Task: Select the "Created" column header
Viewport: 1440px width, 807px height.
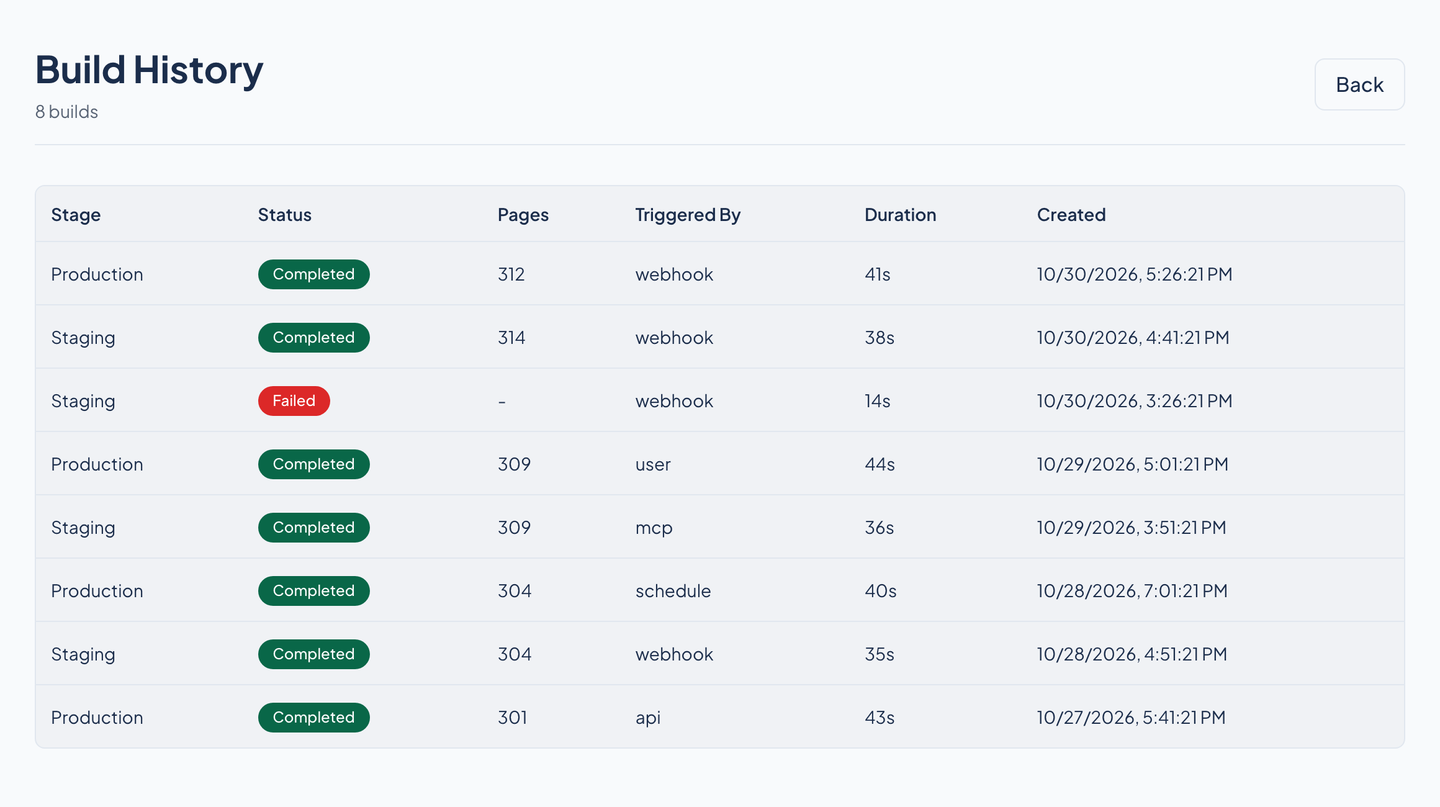Action: (x=1071, y=215)
